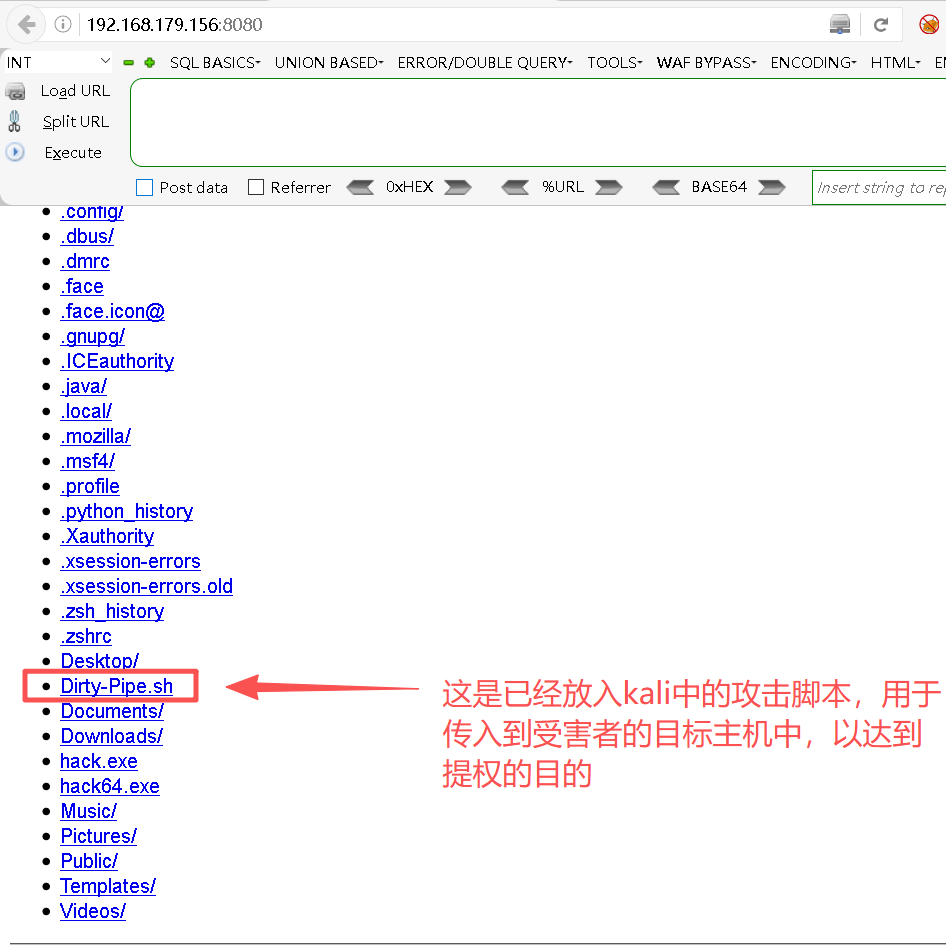Open the .gnupg/ directory link
This screenshot has height=950, width=946.
[92, 336]
